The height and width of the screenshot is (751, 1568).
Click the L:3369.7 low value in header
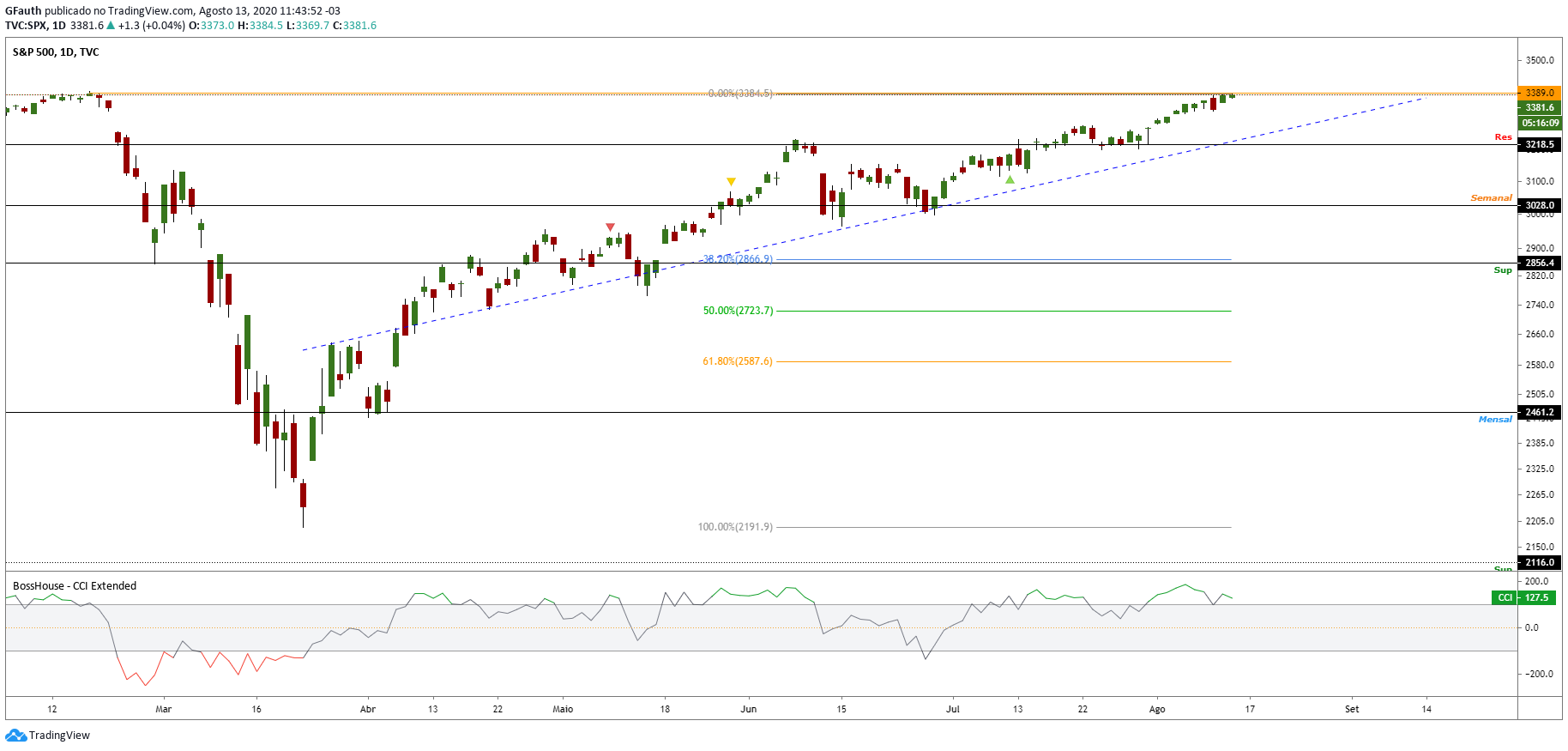(307, 26)
